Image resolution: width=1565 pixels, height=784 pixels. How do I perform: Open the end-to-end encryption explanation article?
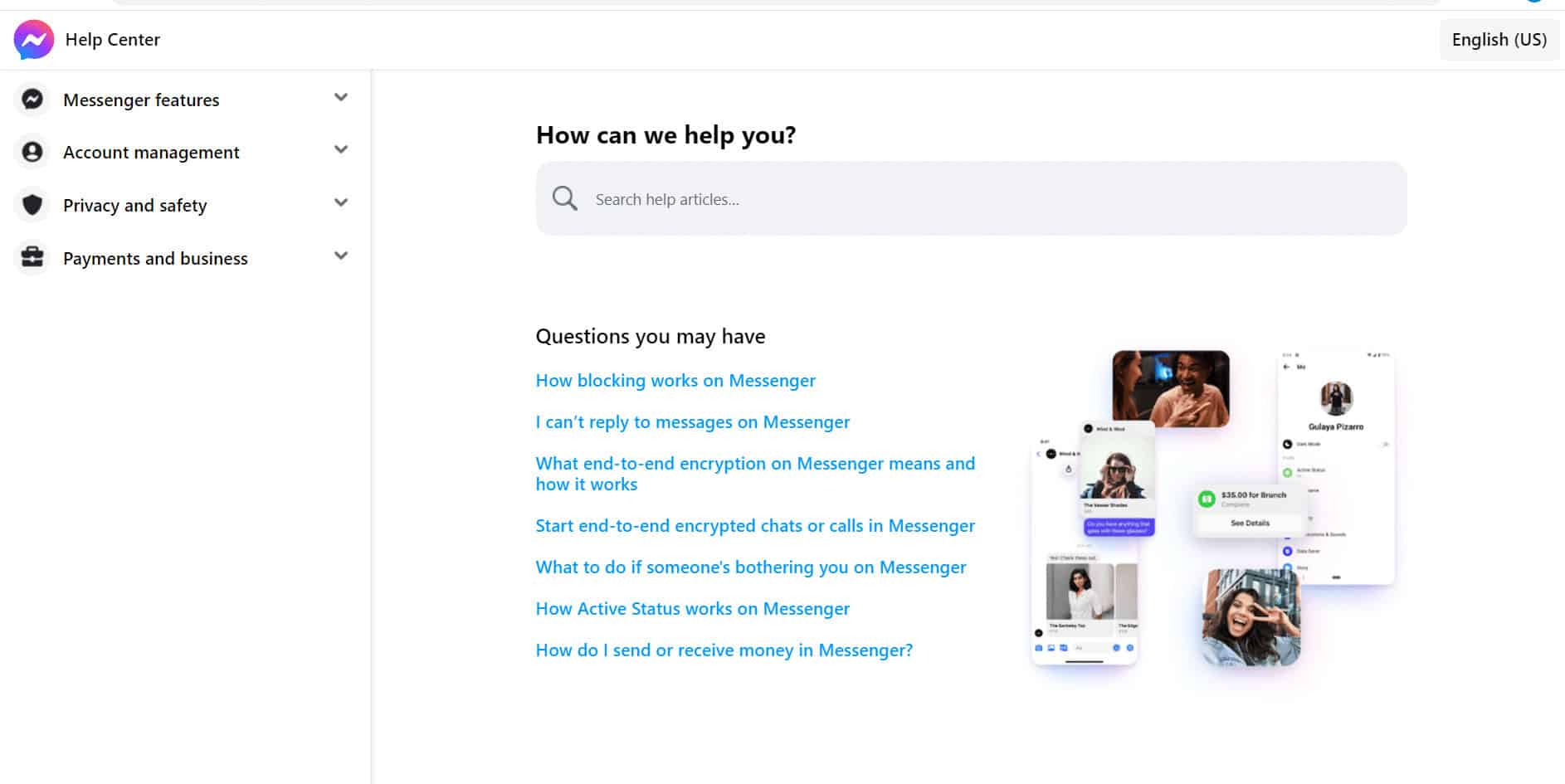coord(754,473)
